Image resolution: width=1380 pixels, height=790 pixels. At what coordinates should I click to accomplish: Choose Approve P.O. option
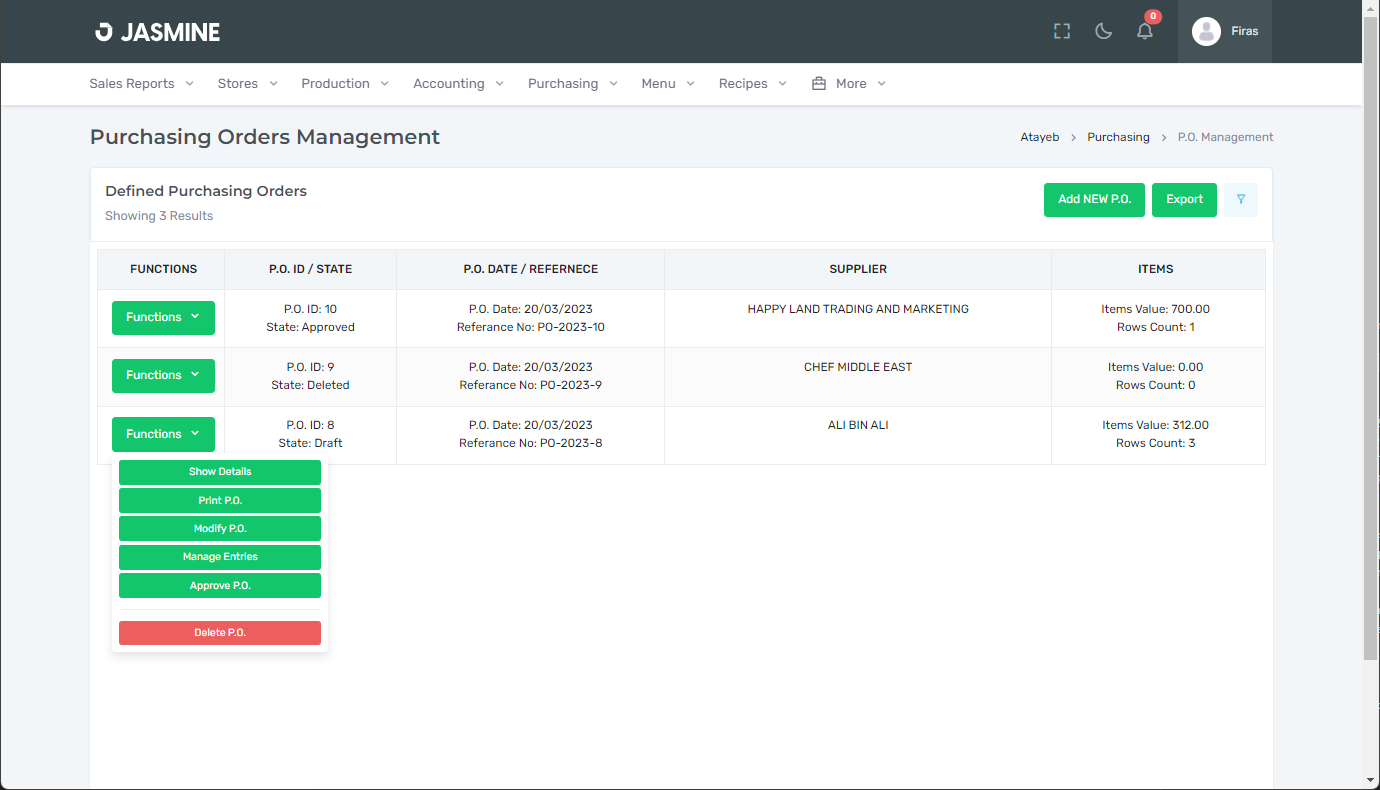click(220, 586)
